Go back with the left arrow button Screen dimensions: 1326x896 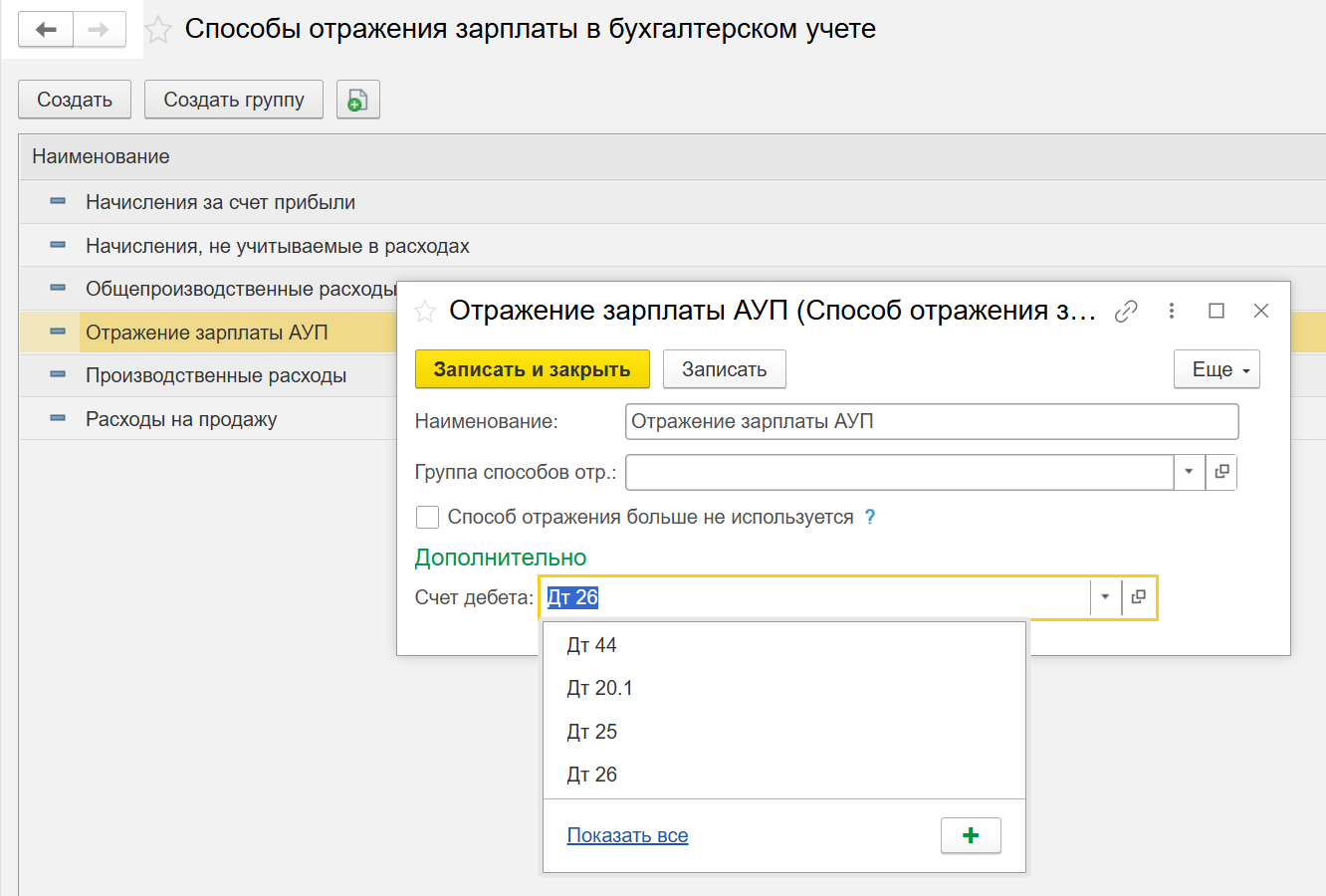[46, 30]
